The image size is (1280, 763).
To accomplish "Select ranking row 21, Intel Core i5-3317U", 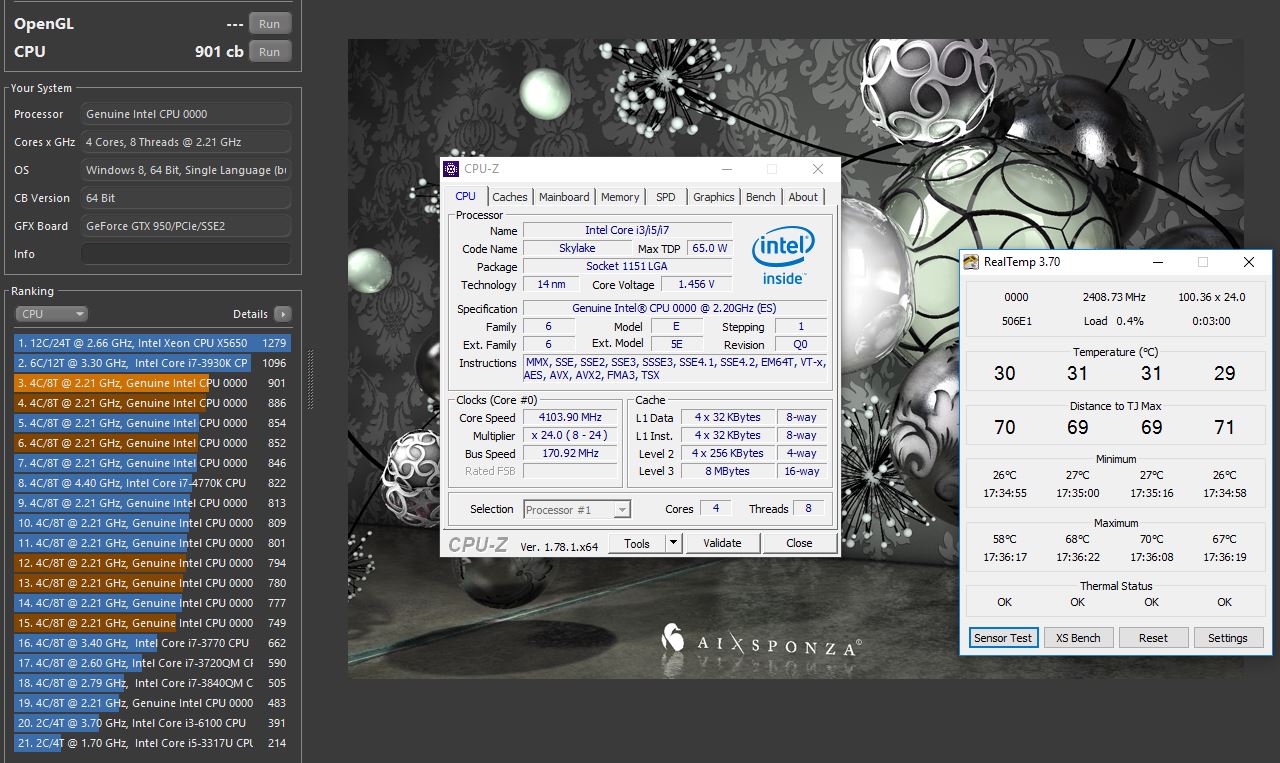I will pos(152,743).
